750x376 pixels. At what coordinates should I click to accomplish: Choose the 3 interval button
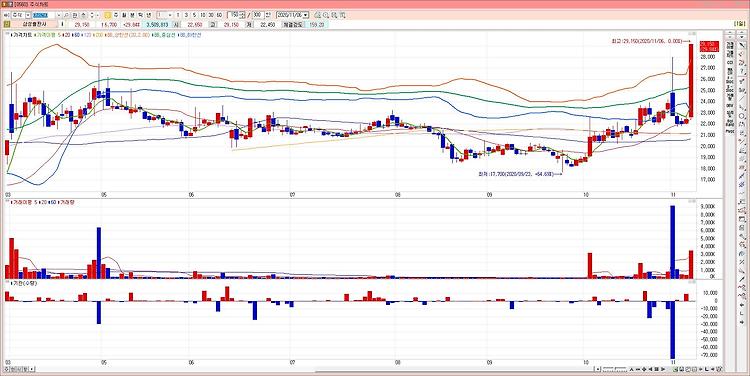tap(186, 15)
